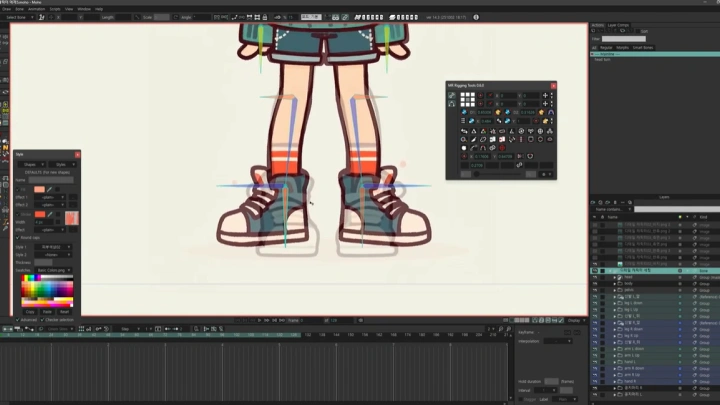This screenshot has width=720, height=405.
Task: Click the Width input field in Style panel
Action: [x=46, y=222]
